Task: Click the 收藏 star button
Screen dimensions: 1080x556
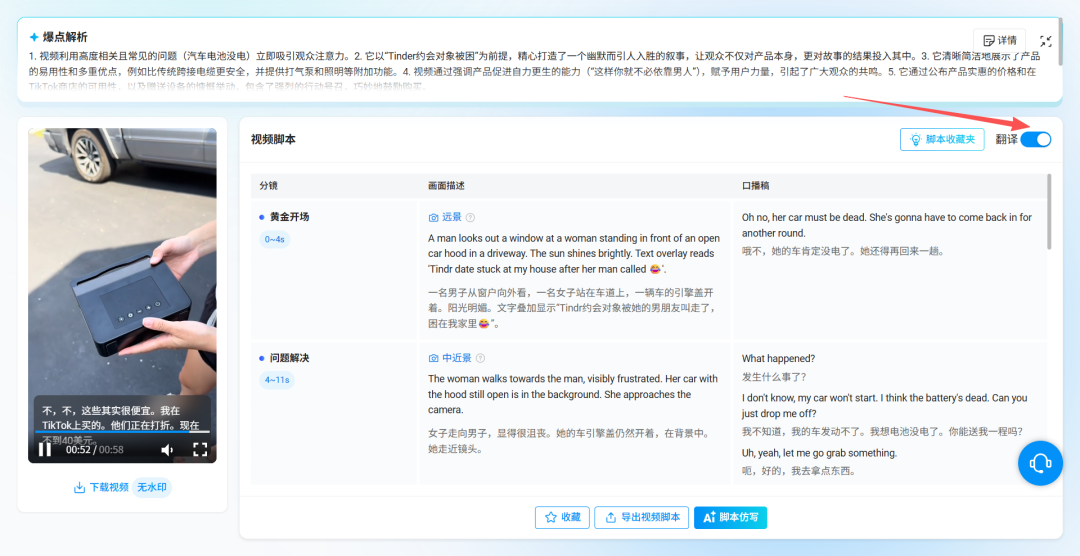Action: [x=561, y=517]
